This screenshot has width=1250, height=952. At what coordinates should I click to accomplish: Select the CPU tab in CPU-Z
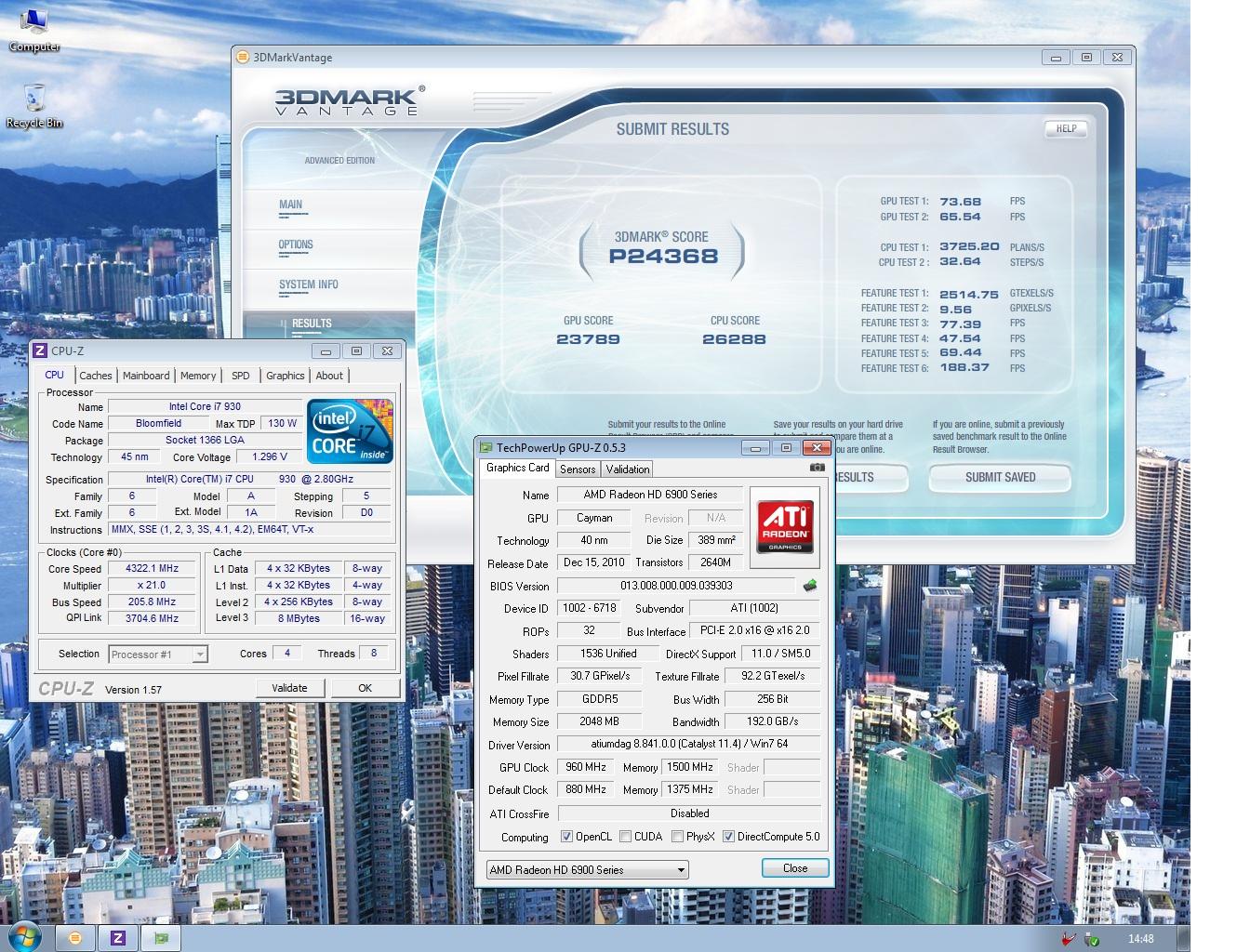click(x=55, y=375)
